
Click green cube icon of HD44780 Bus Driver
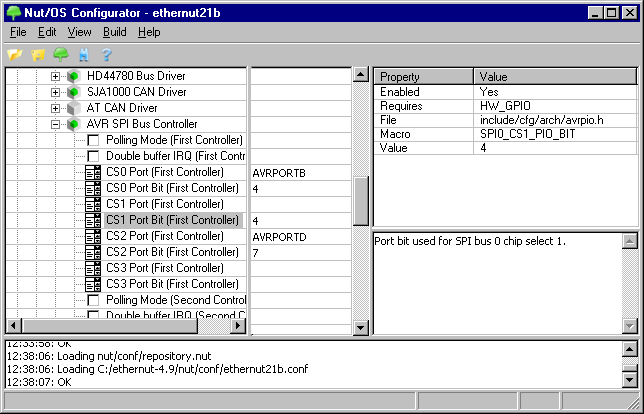(x=74, y=76)
